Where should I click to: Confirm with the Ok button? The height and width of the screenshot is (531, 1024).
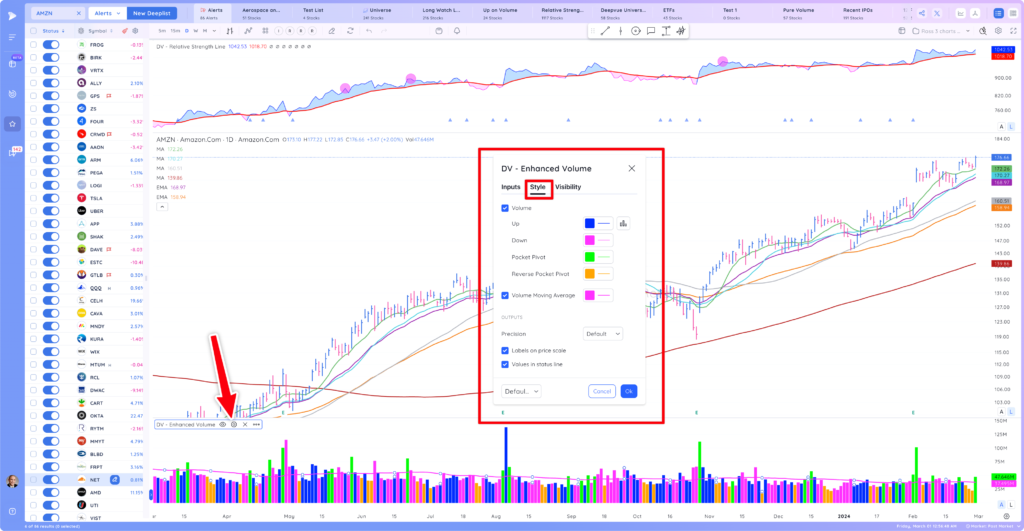coord(629,391)
